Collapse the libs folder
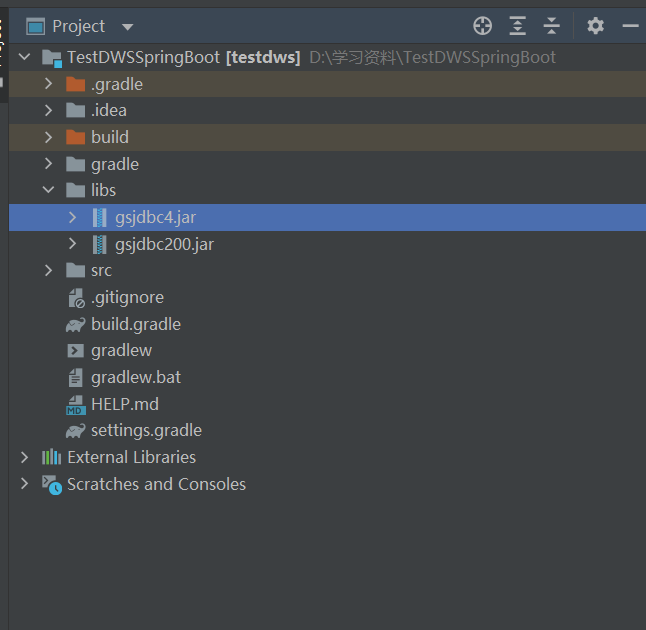The width and height of the screenshot is (646, 630). tap(49, 190)
